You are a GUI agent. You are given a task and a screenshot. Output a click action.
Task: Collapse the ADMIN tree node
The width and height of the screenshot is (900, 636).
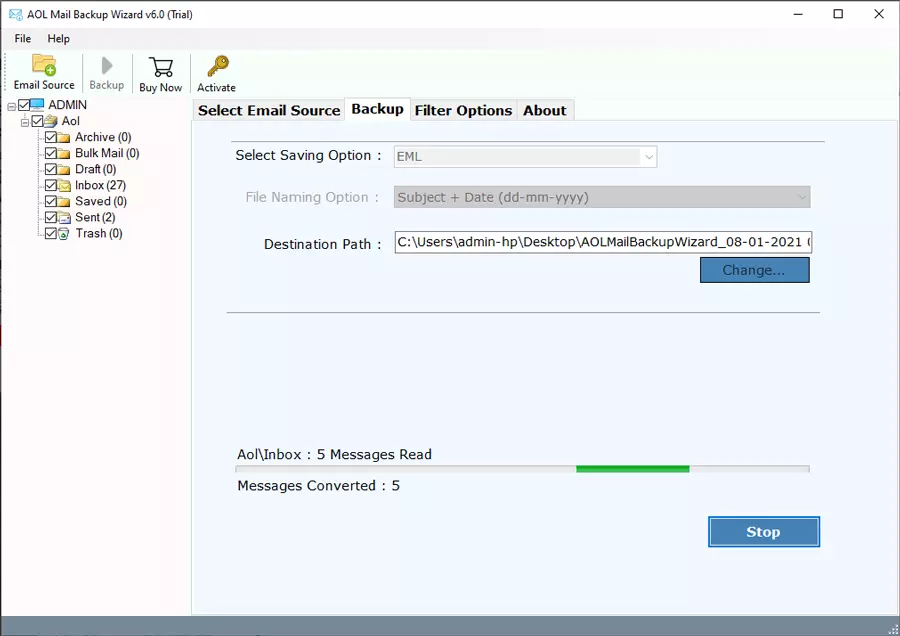point(11,106)
